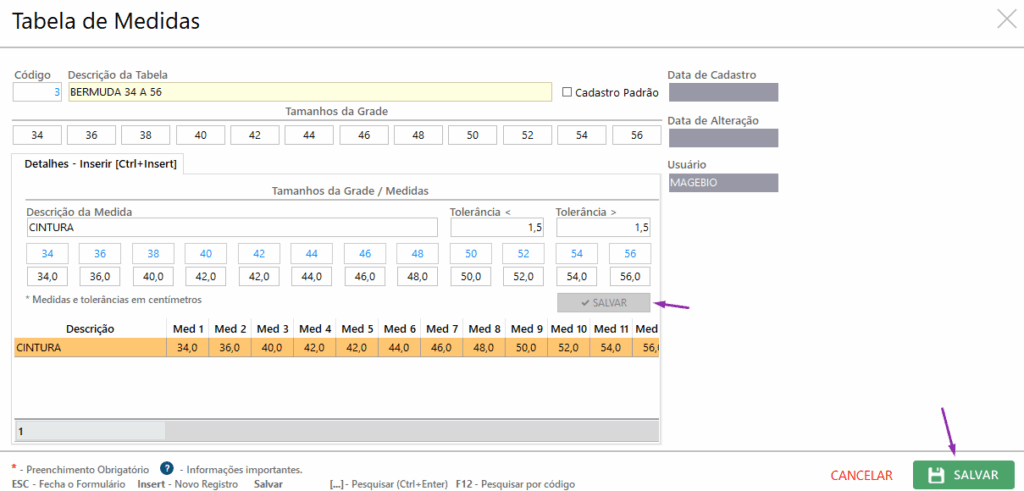Image resolution: width=1024 pixels, height=491 pixels.
Task: Click the measure value 40,0 field
Action: (153, 277)
